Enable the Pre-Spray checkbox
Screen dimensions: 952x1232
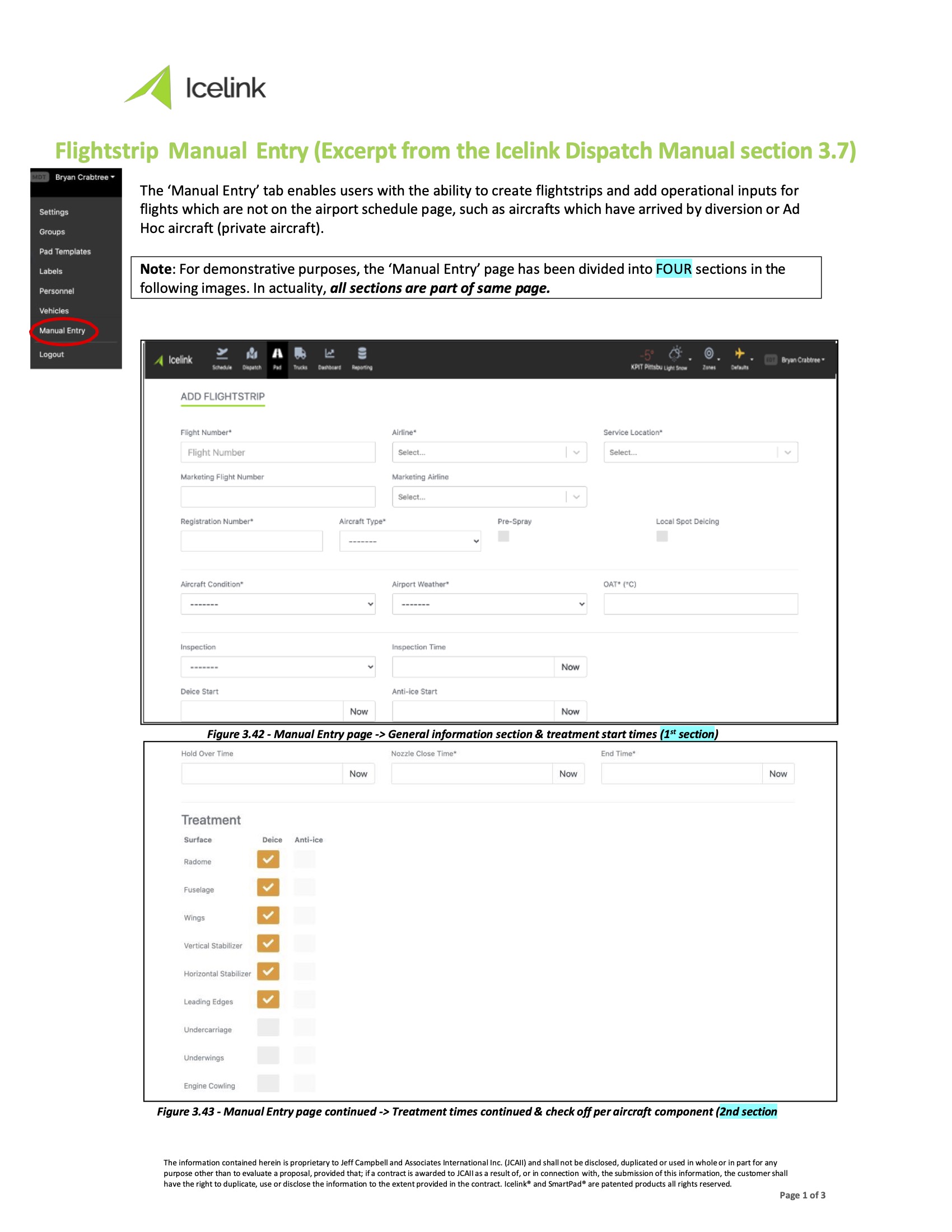point(503,536)
